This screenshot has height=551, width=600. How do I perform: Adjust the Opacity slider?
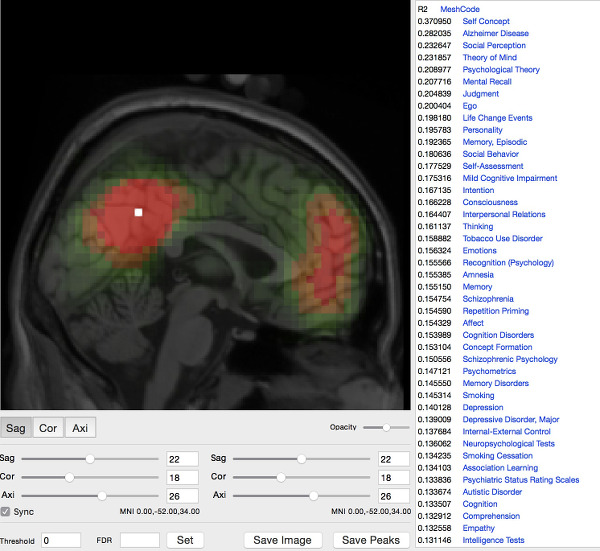click(383, 427)
